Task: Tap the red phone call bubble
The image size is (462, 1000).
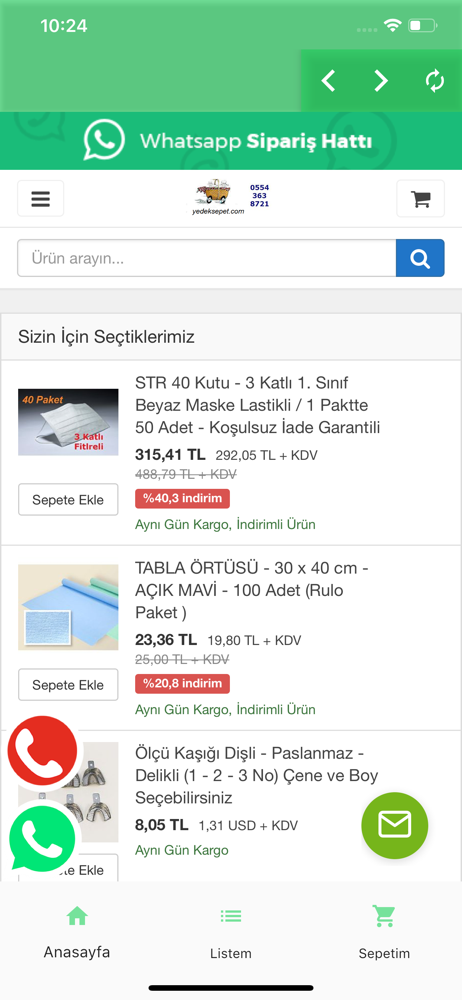Action: point(42,751)
